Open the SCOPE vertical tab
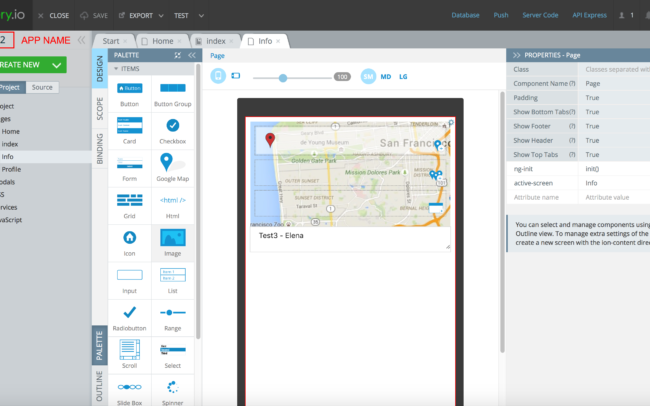 point(100,108)
